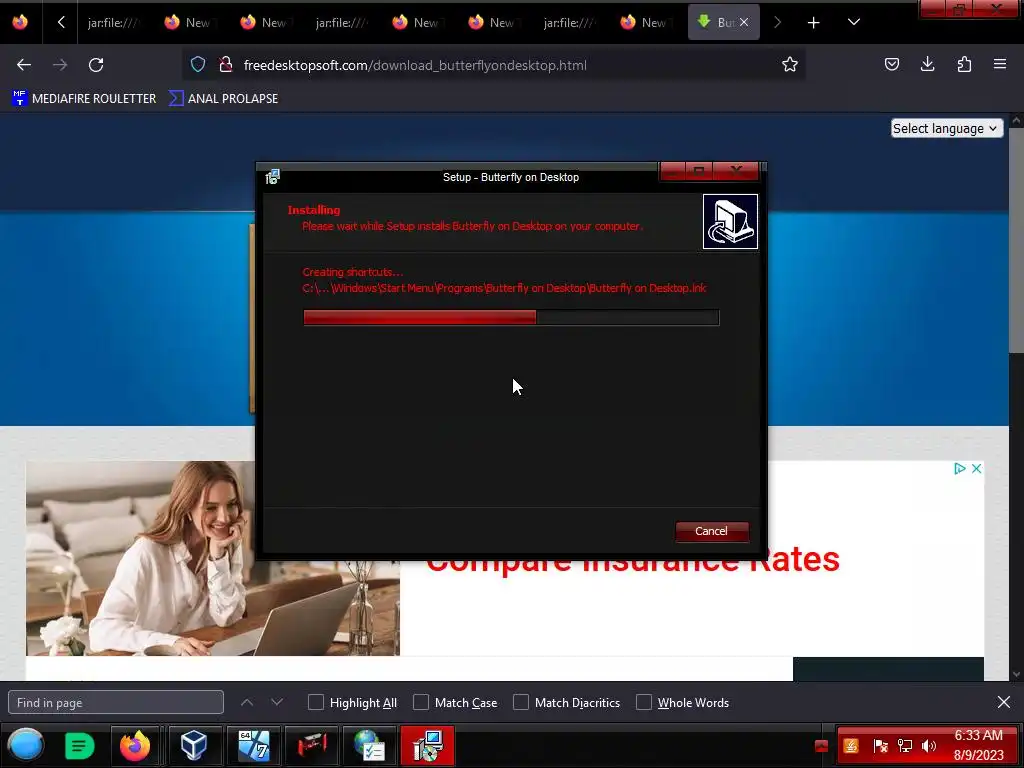
Task: Jump to previous find match arrow
Action: (x=247, y=703)
